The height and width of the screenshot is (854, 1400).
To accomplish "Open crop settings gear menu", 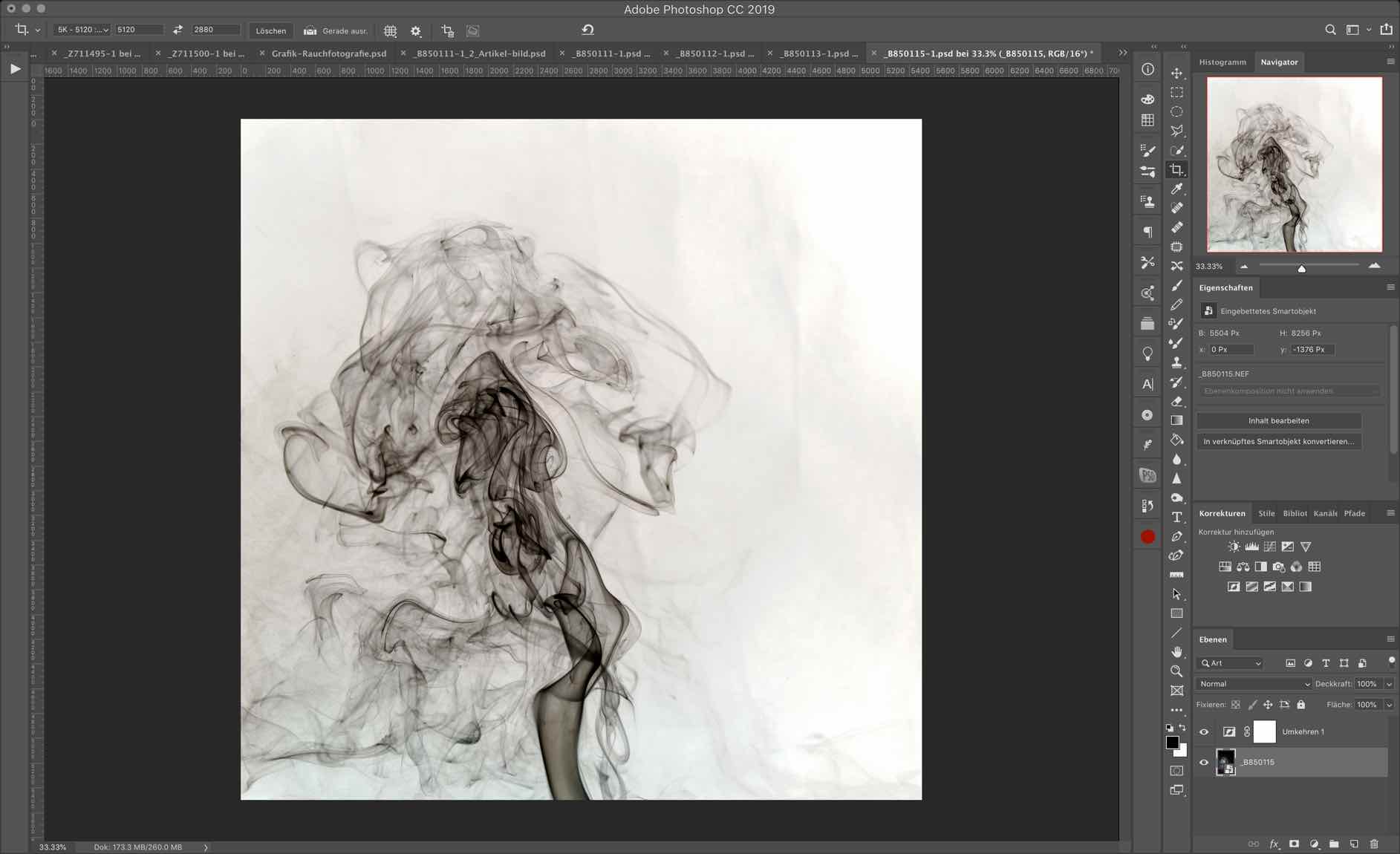I will (x=416, y=31).
